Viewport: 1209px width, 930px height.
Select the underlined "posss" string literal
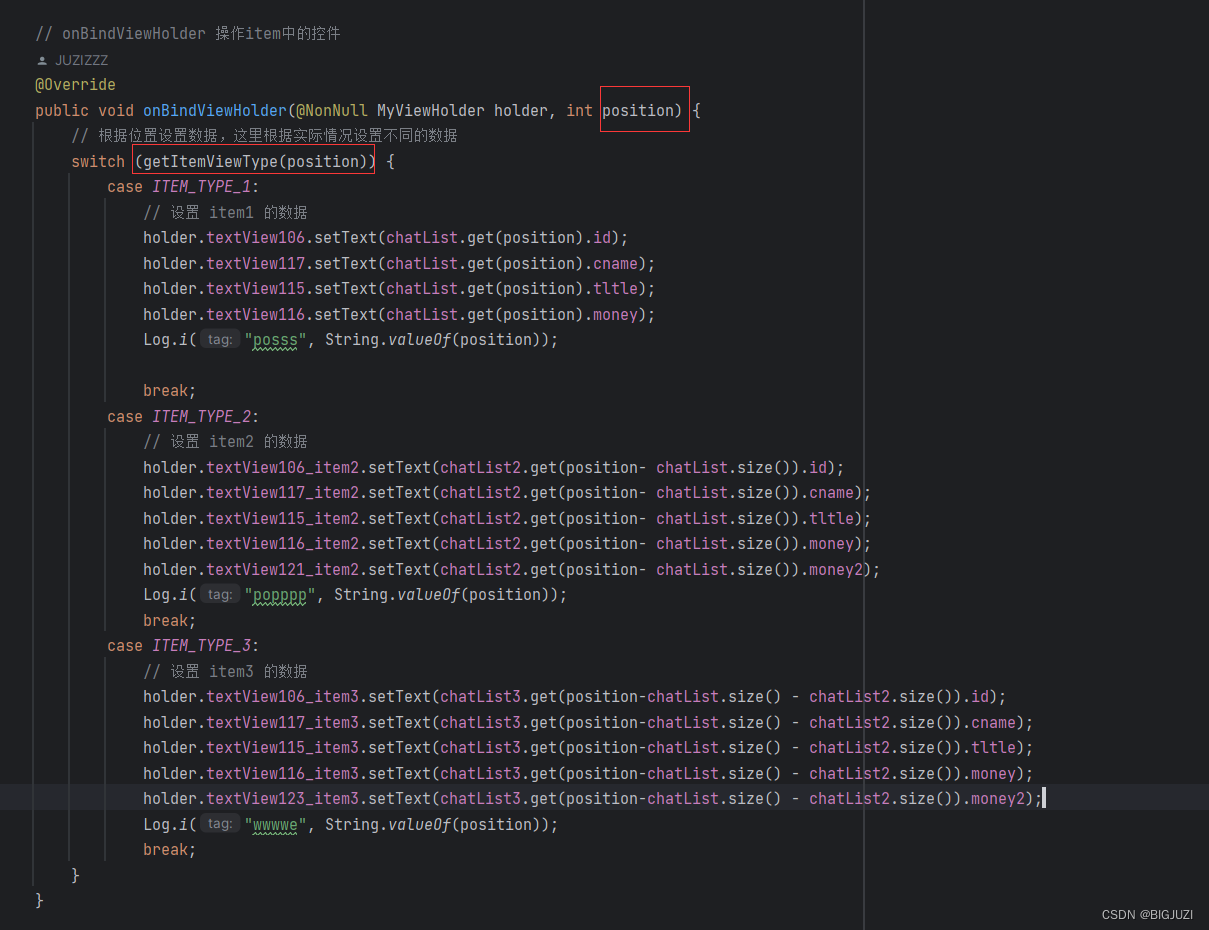coord(273,339)
